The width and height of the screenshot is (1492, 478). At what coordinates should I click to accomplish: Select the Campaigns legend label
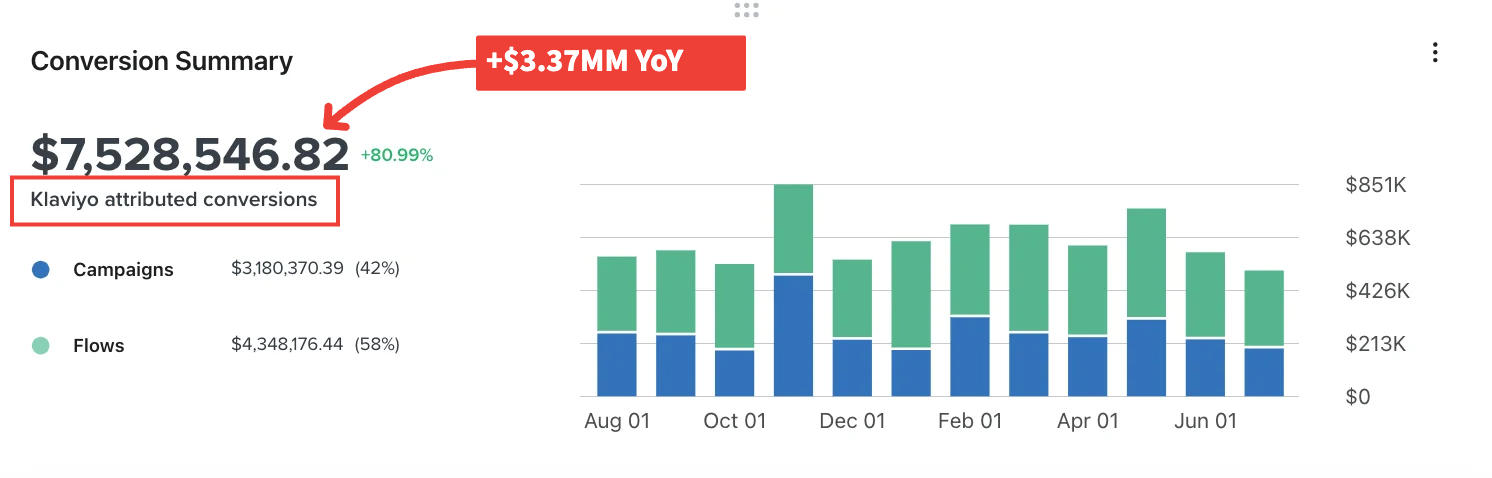[x=123, y=270]
